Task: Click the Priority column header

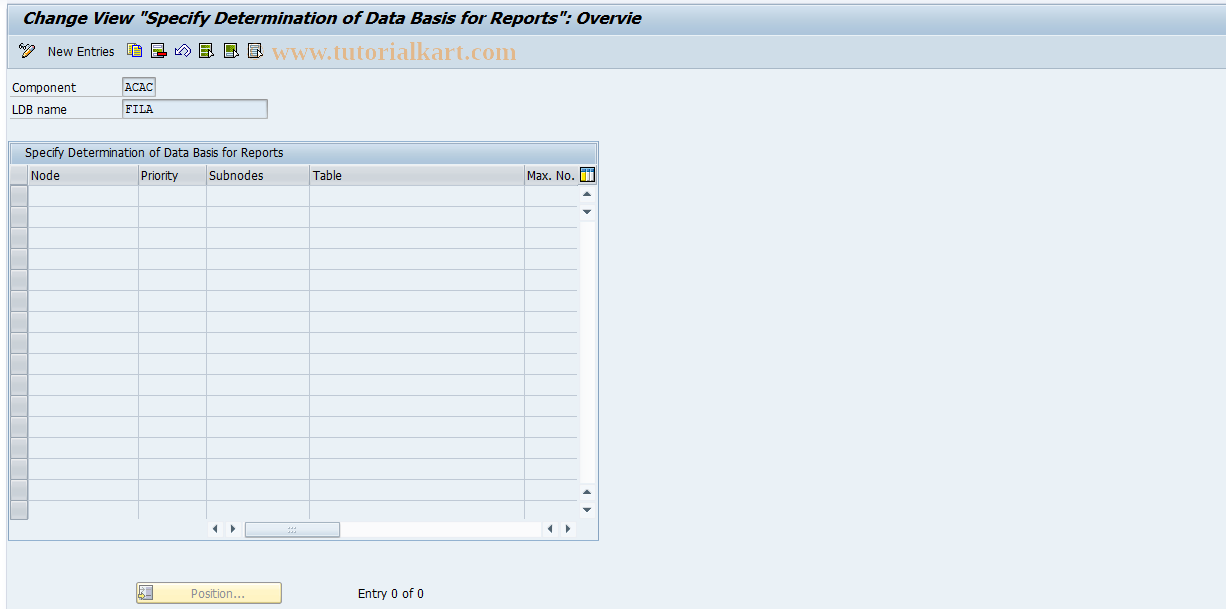Action: tap(172, 176)
